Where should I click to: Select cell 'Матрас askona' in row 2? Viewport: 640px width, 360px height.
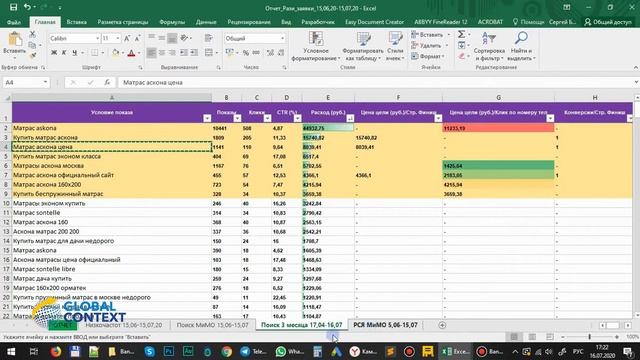point(112,128)
